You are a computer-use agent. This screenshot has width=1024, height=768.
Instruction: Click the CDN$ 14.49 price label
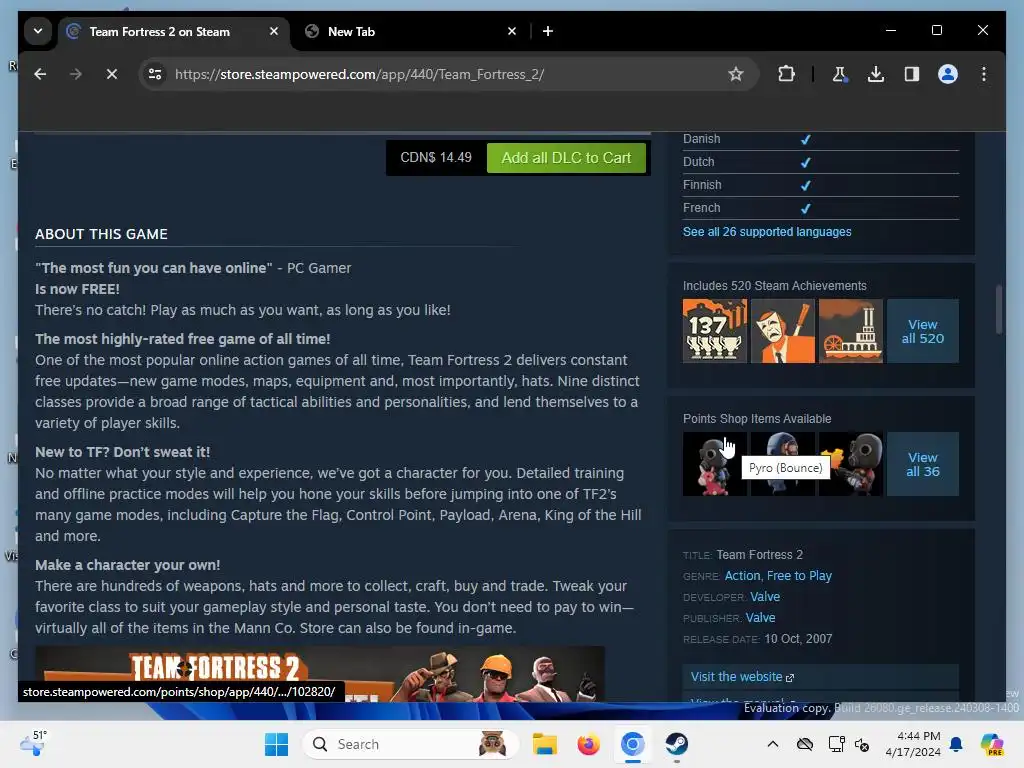pyautogui.click(x=436, y=158)
